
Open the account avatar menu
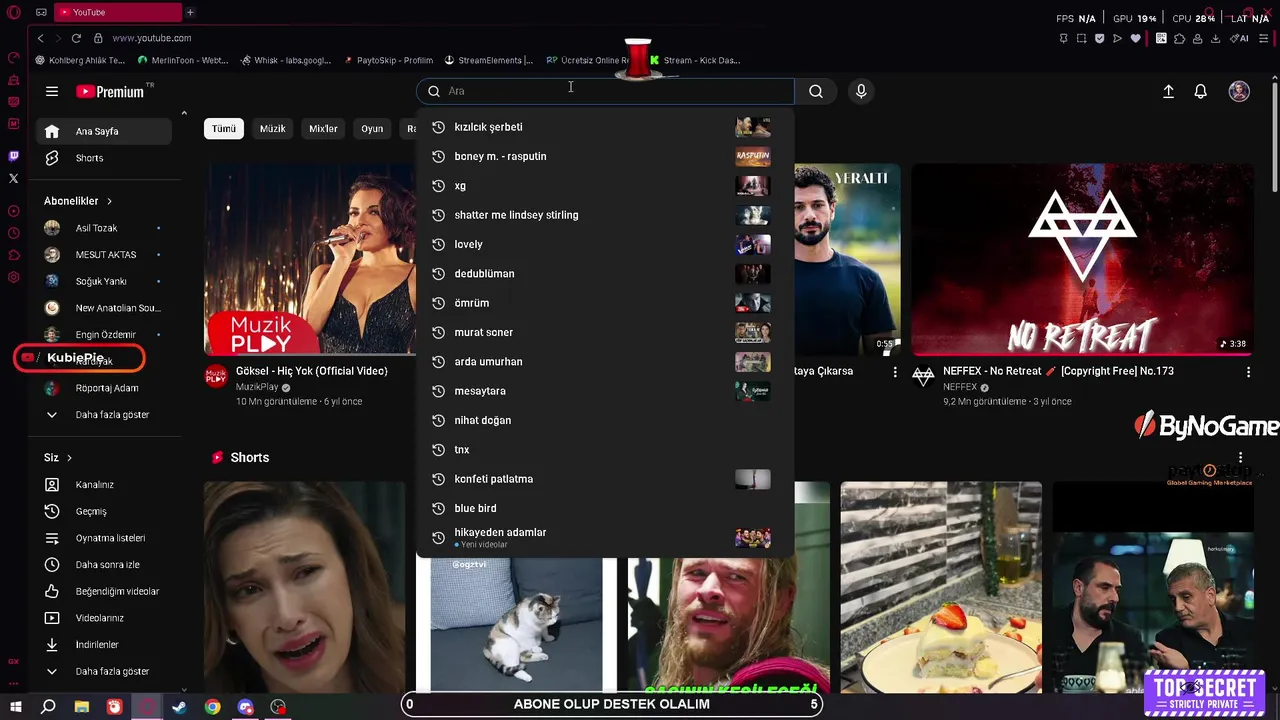1239,91
